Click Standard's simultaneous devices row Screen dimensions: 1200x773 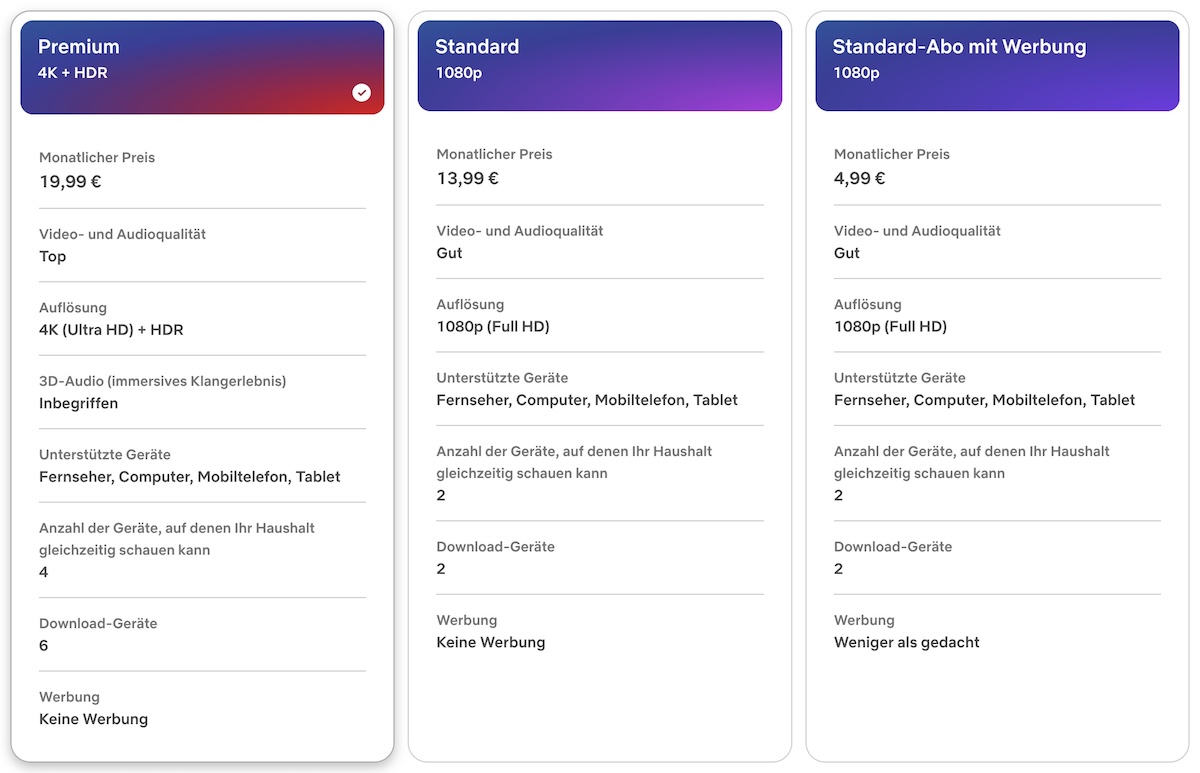[574, 473]
